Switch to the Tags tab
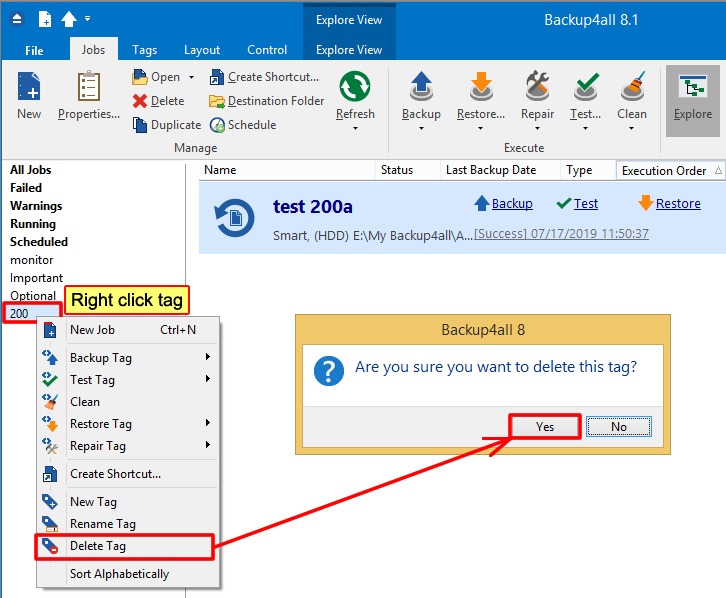 click(144, 50)
